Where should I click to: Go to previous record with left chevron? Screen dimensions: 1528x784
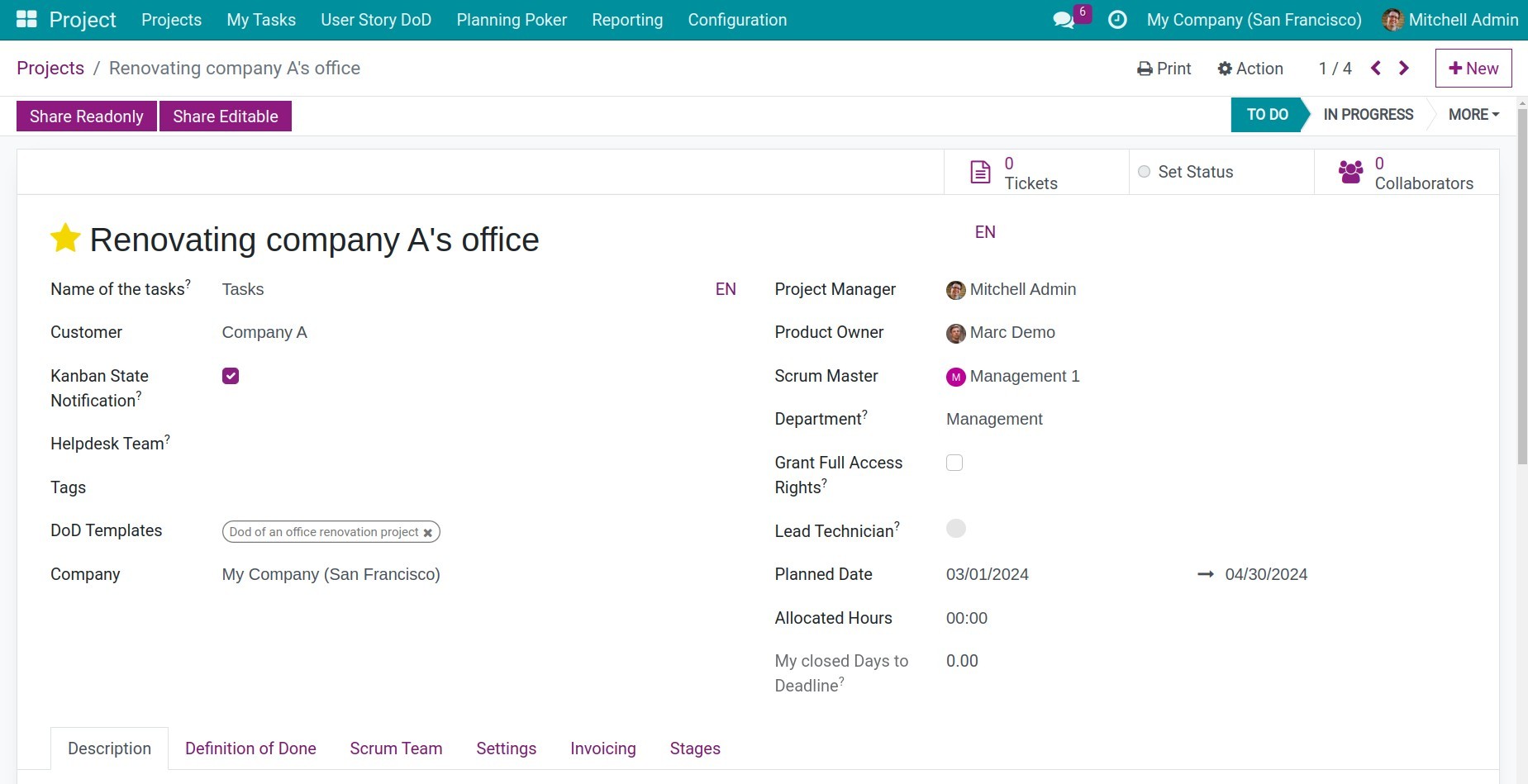(1376, 68)
